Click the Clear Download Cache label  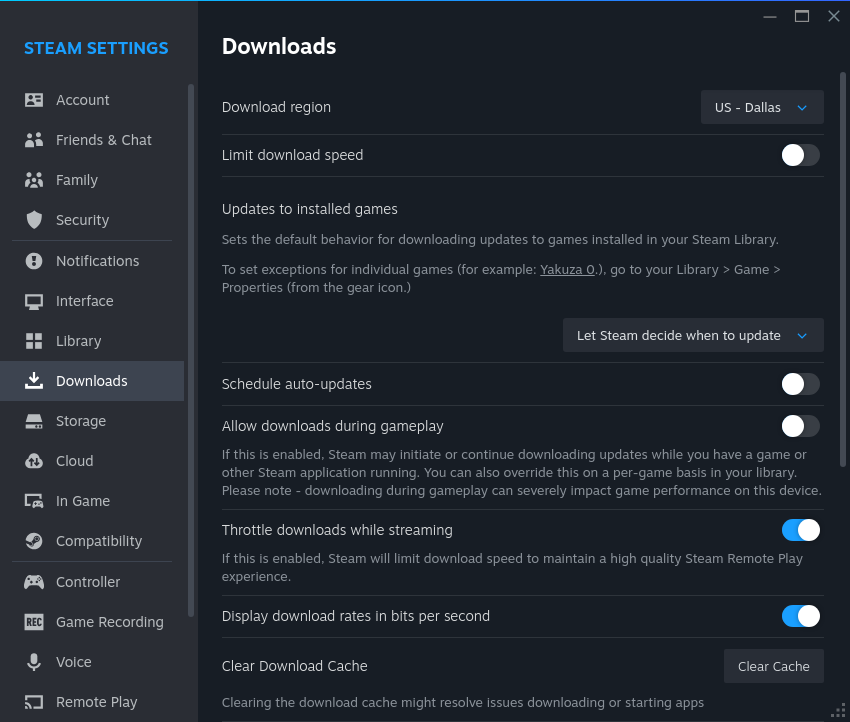point(294,666)
